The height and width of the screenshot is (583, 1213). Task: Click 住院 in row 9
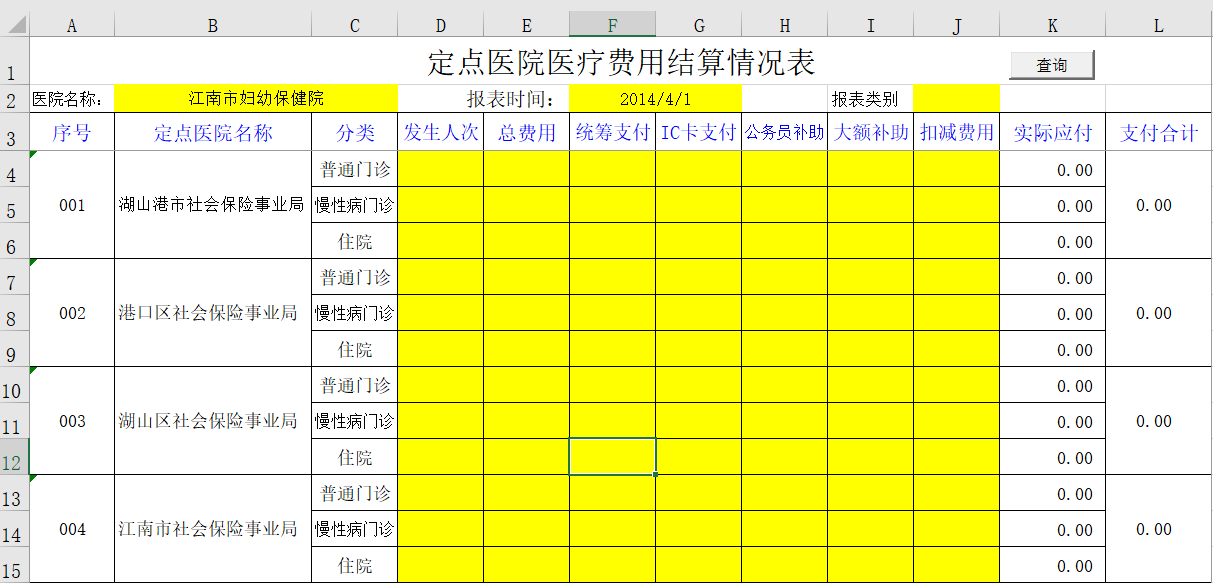coord(355,349)
